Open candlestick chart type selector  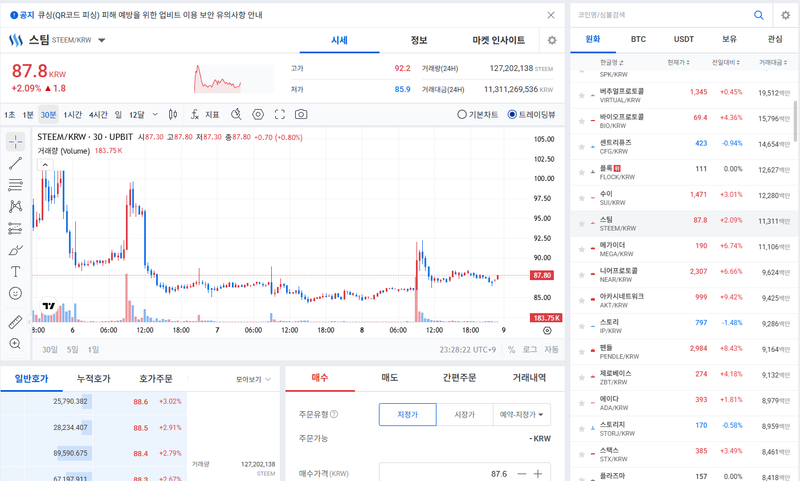pos(173,114)
